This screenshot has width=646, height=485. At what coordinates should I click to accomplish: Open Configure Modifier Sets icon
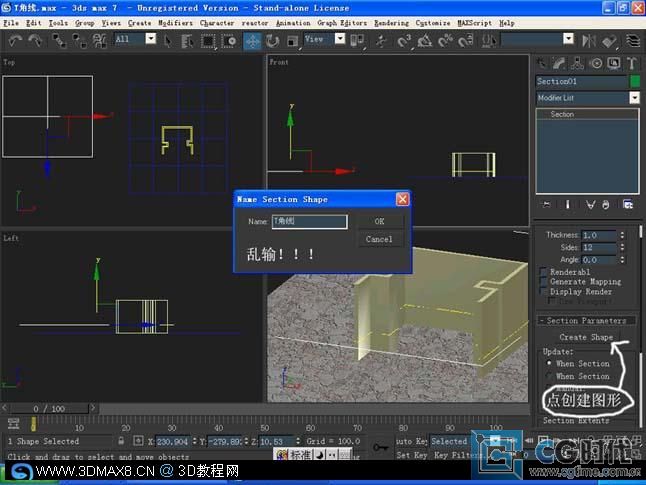click(x=628, y=204)
